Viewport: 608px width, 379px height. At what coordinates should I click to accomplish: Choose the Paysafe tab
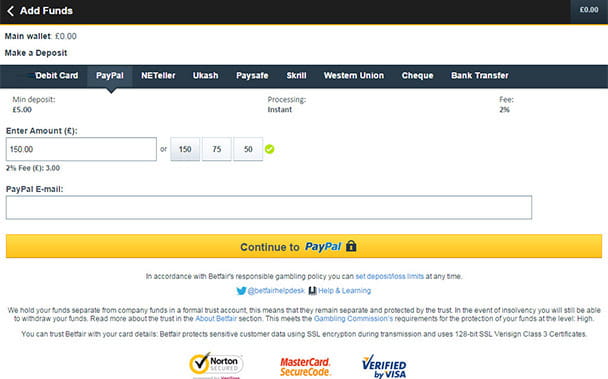tap(252, 76)
